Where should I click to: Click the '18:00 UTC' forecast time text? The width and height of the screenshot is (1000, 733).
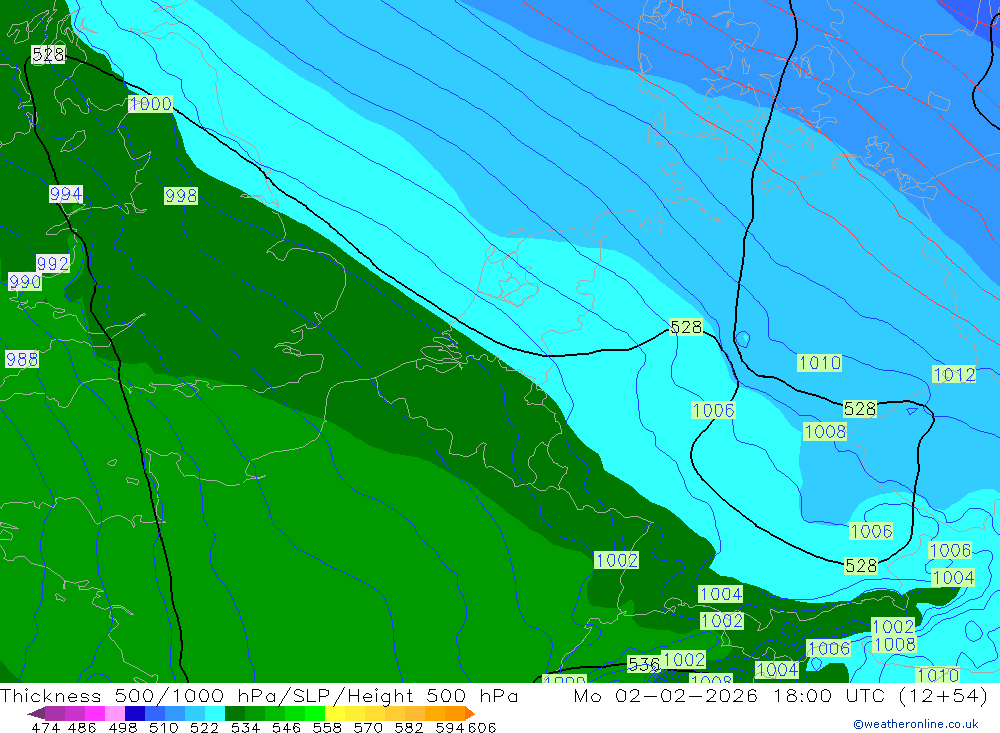[832, 696]
